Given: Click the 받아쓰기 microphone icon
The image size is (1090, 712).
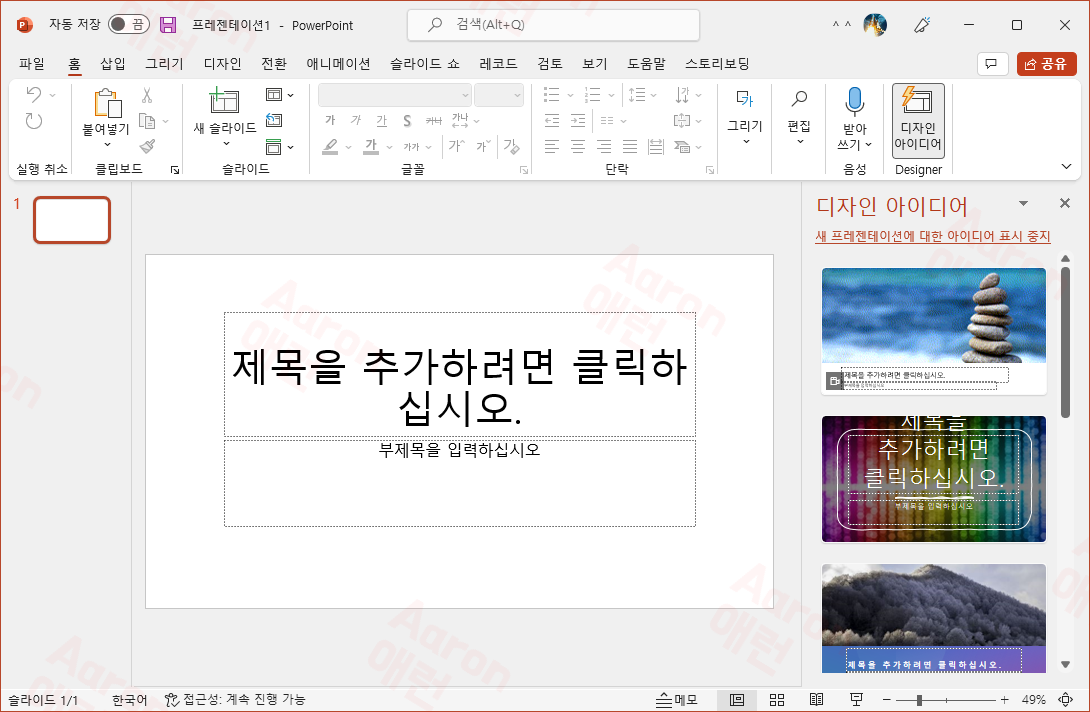Looking at the screenshot, I should (x=854, y=102).
